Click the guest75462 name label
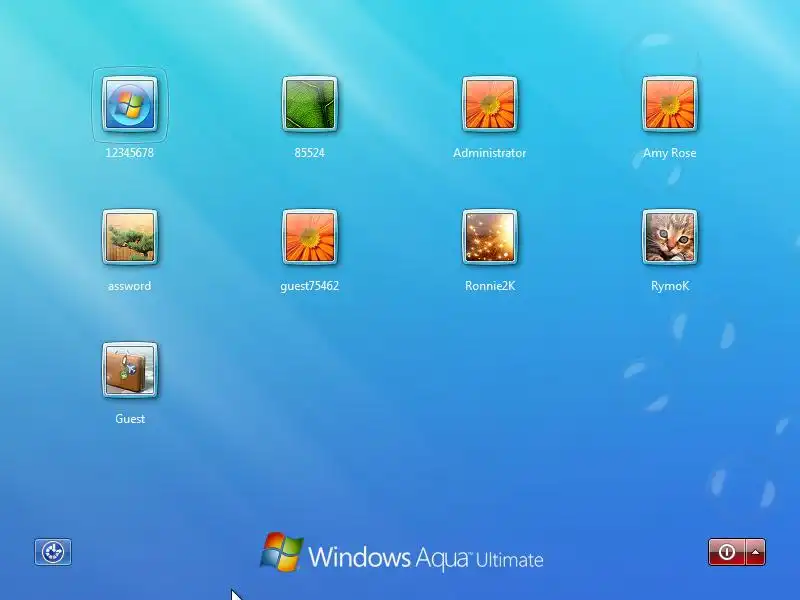 [310, 286]
